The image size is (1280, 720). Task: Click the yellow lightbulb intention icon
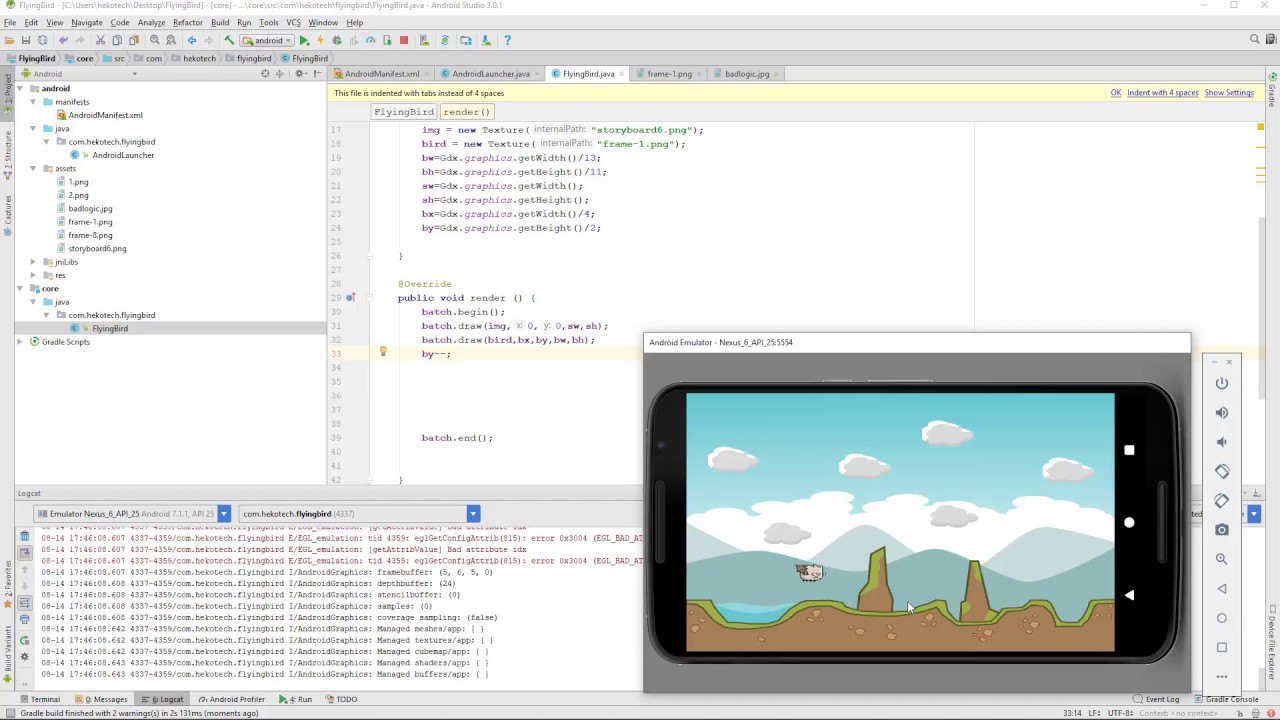[383, 352]
